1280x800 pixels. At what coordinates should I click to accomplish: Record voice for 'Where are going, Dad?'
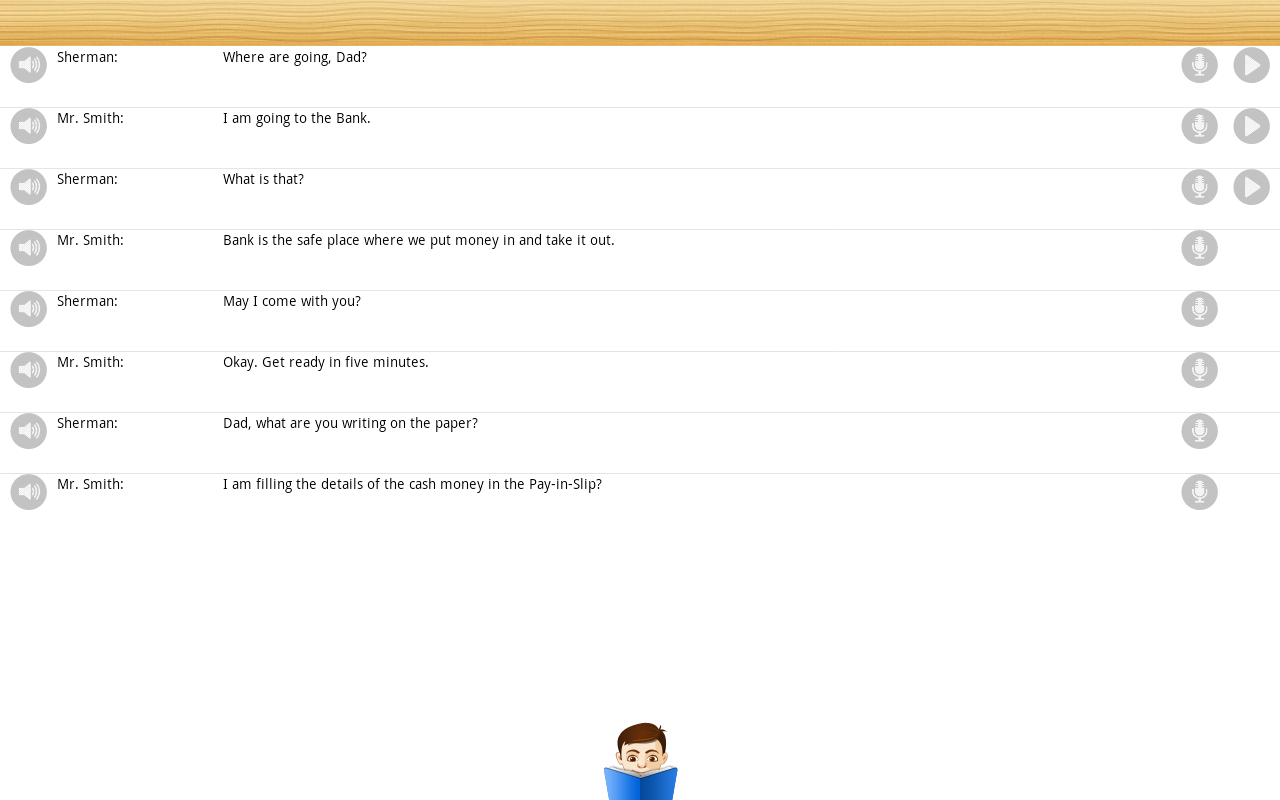pos(1200,65)
